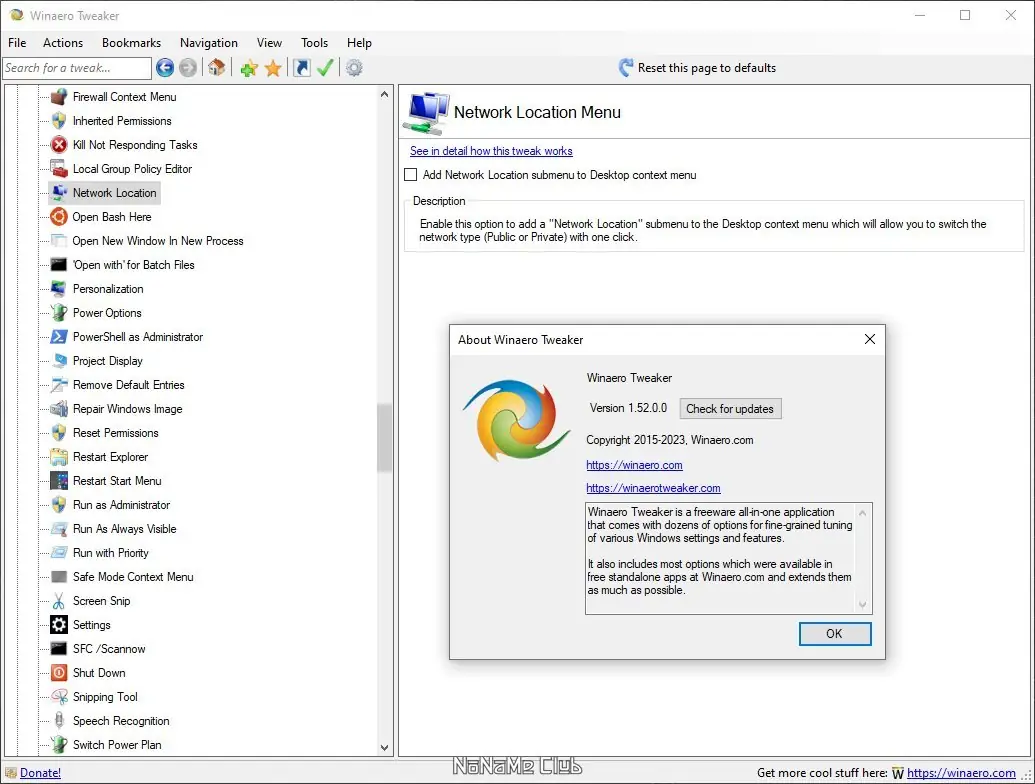The image size is (1035, 784).
Task: Click the Restart Explorer icon
Action: tap(59, 457)
